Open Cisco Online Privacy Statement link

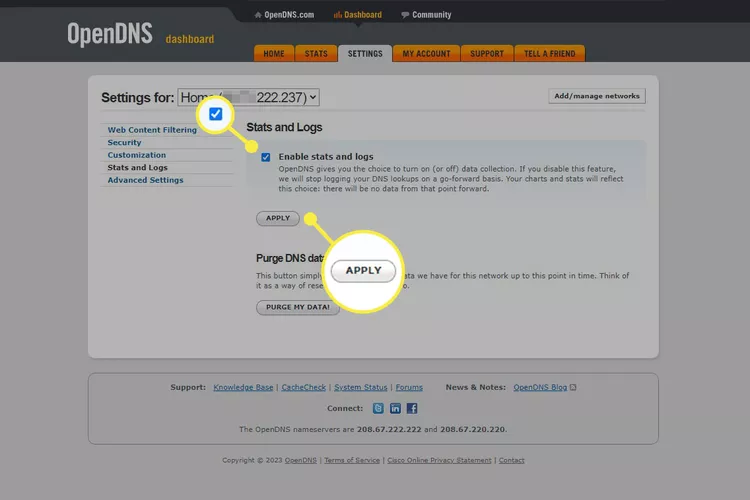click(x=439, y=460)
